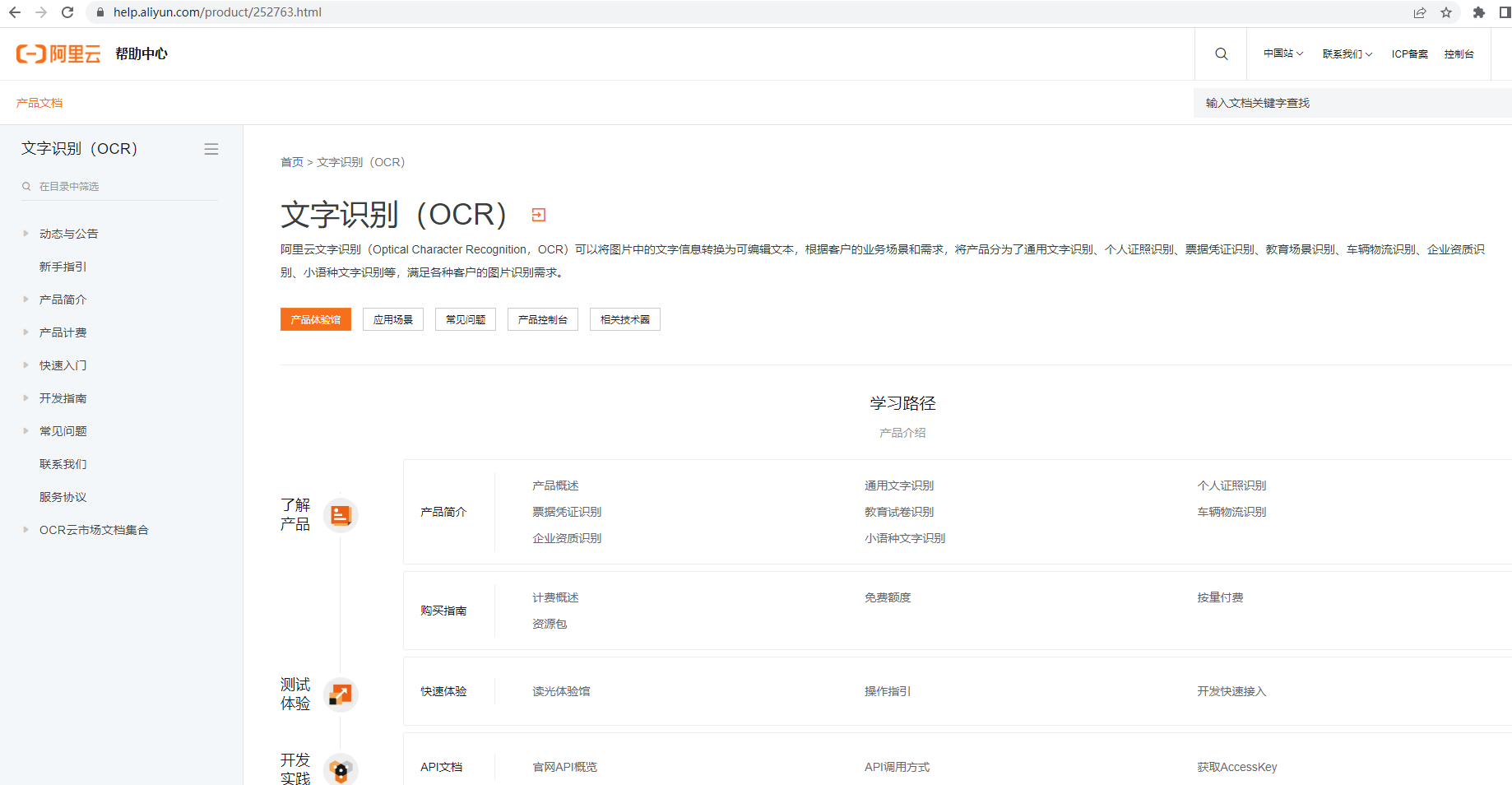1512x785 pixels.
Task: Open the 中国站 region dropdown
Action: click(x=1283, y=53)
